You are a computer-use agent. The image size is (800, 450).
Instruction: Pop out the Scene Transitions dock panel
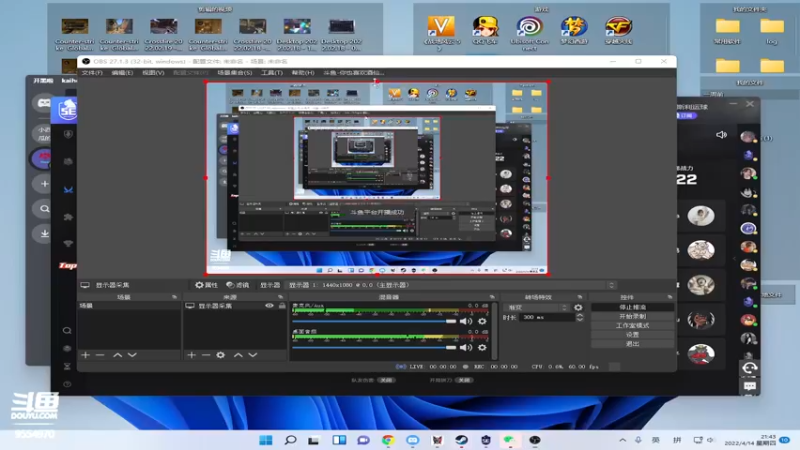point(580,297)
